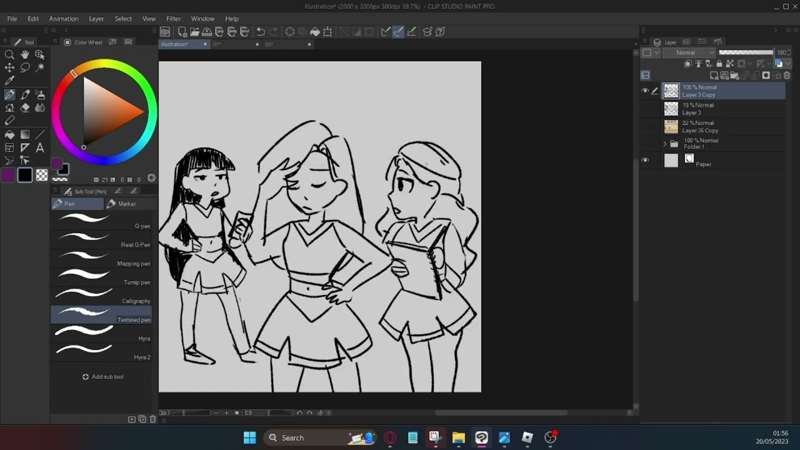This screenshot has width=800, height=450.
Task: Click the Add sub tool button
Action: [103, 377]
